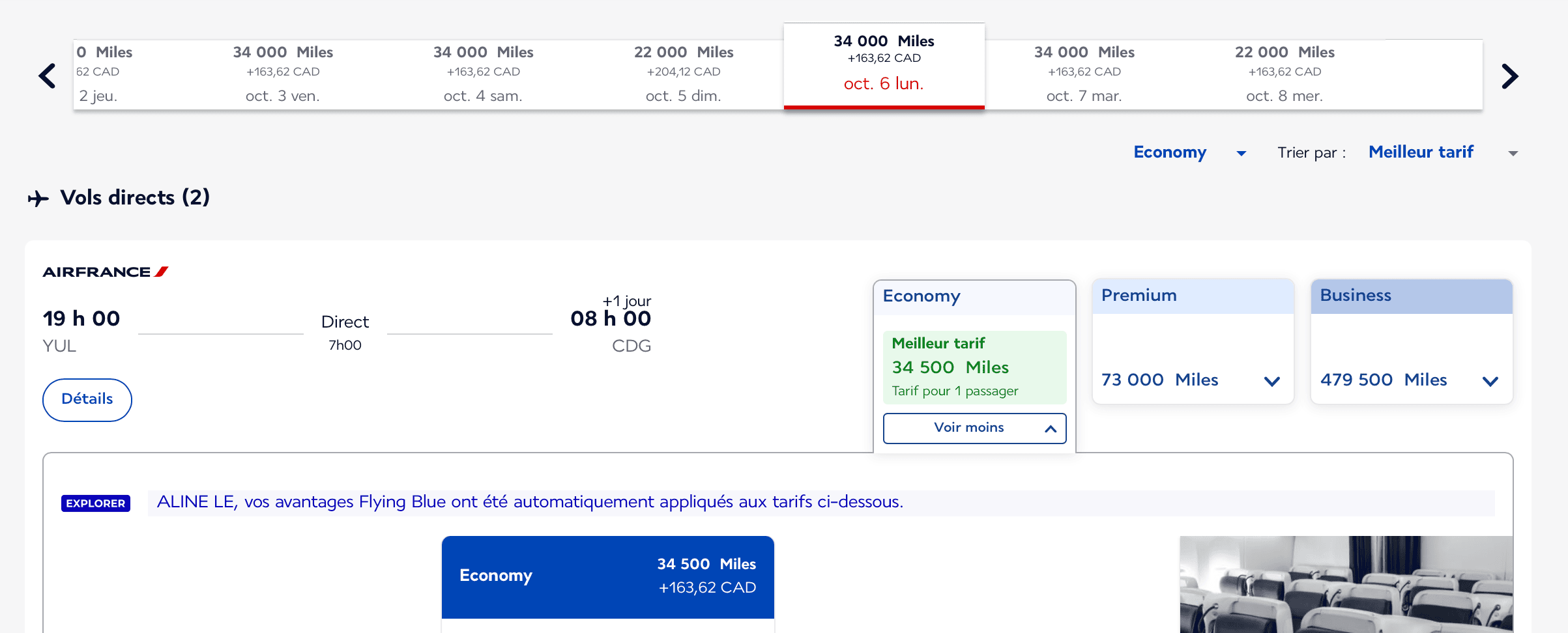Collapse fares with Voir moins button
The image size is (1568, 633).
coord(974,428)
